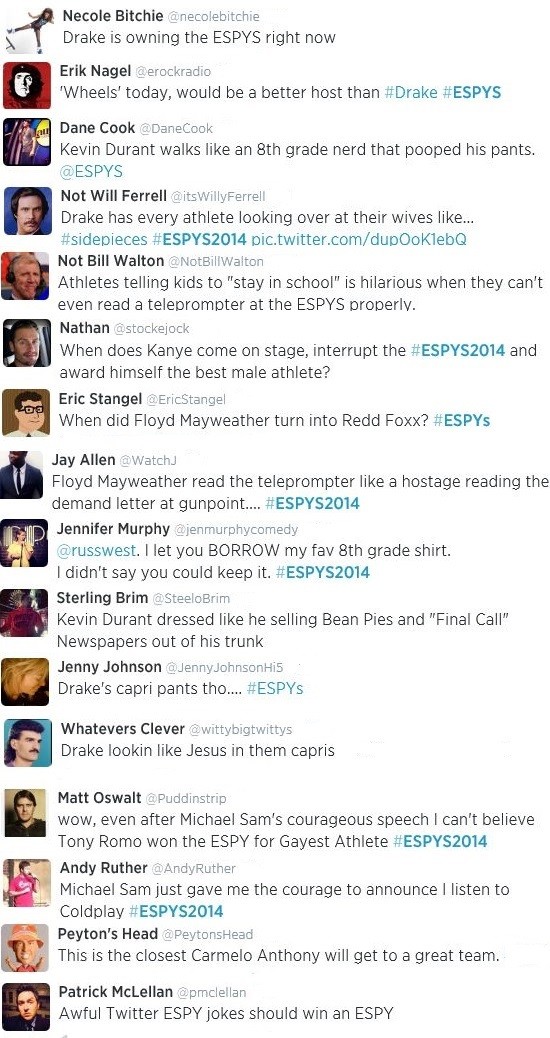Viewport: 550px width, 1038px height.
Task: Open @NotBillWalton handle
Action: pyautogui.click(x=214, y=261)
